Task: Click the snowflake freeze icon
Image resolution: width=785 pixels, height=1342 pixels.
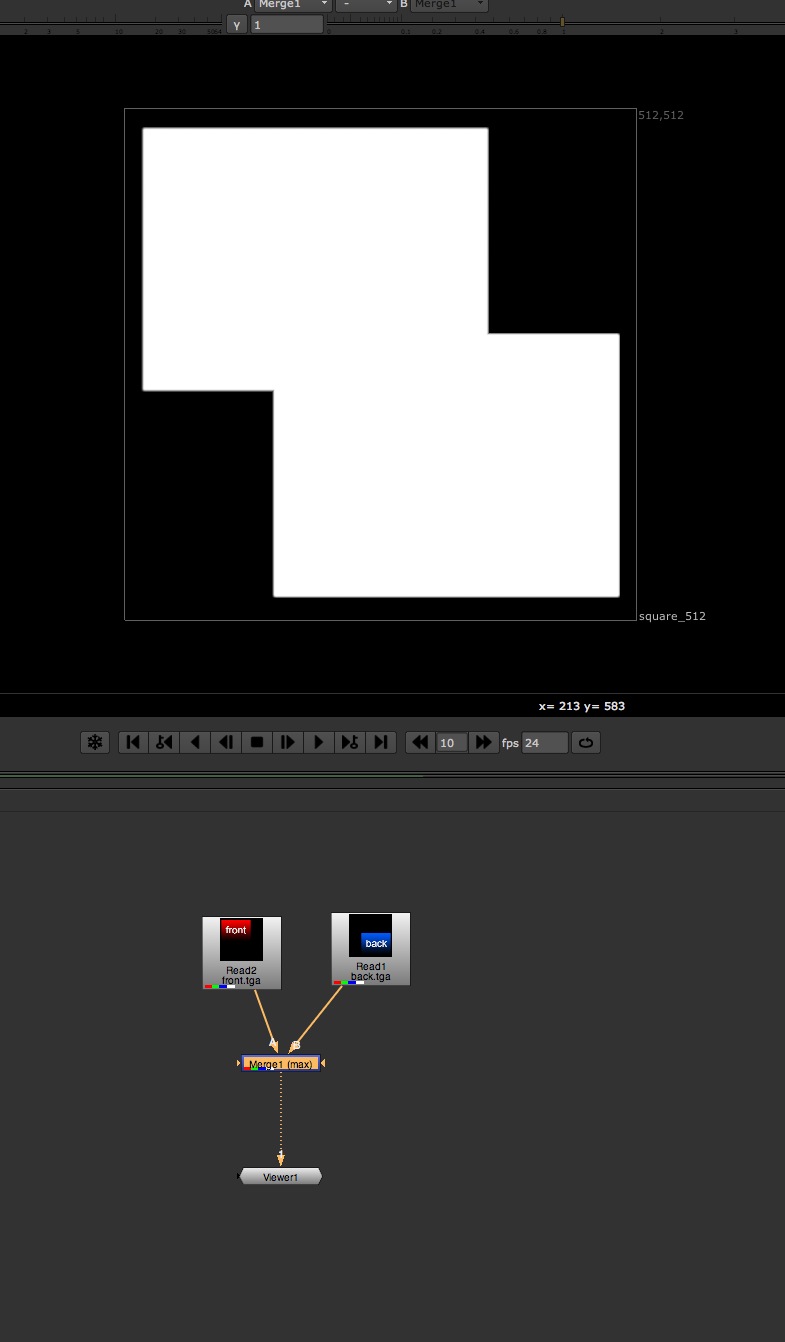Action: [95, 742]
